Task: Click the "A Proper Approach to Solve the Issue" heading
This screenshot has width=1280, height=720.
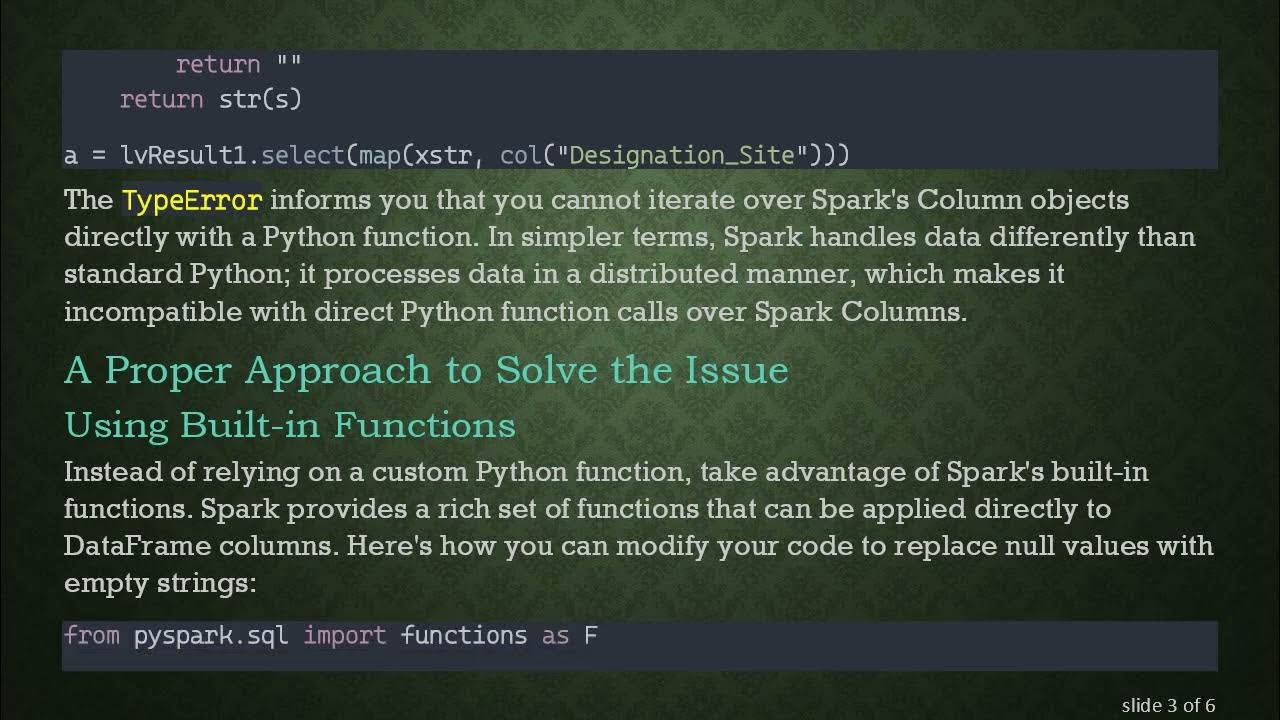Action: pyautogui.click(x=426, y=370)
